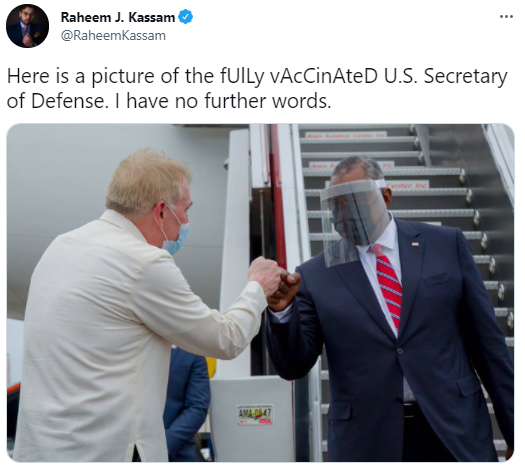Click the face shield in the photo
This screenshot has height=473, width=525.
[353, 221]
